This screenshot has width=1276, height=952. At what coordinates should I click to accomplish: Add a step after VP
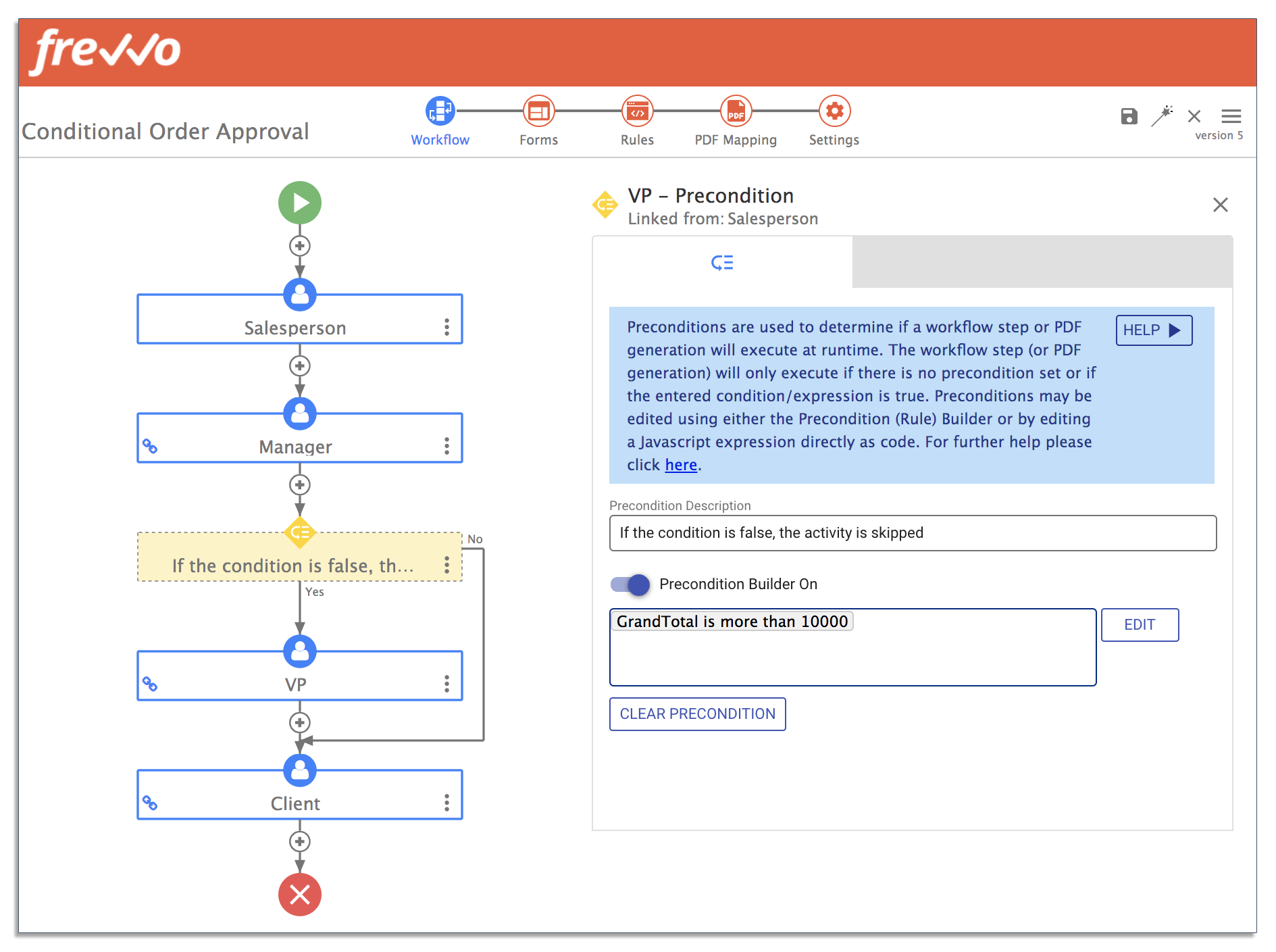(300, 723)
